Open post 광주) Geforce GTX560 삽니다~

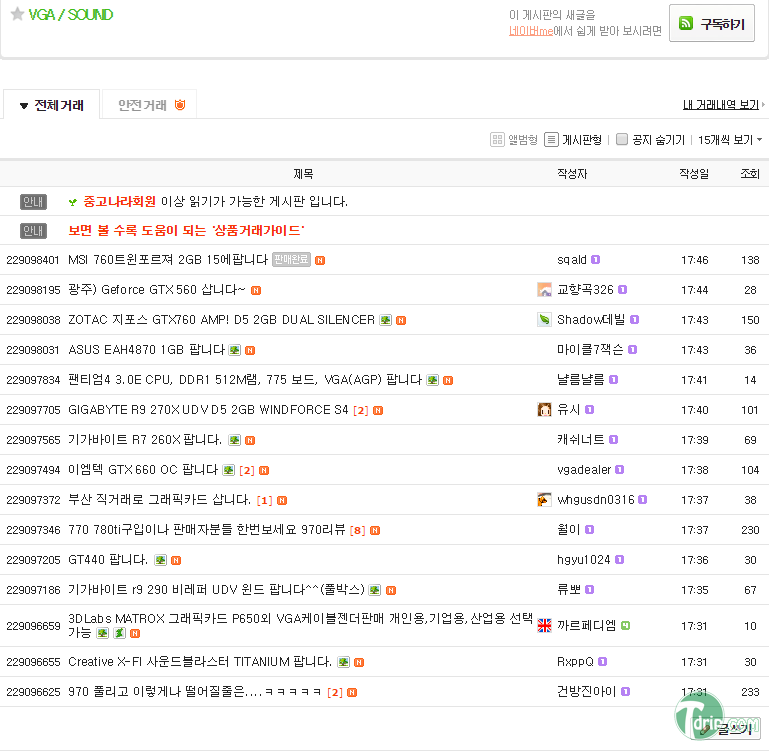pyautogui.click(x=156, y=289)
